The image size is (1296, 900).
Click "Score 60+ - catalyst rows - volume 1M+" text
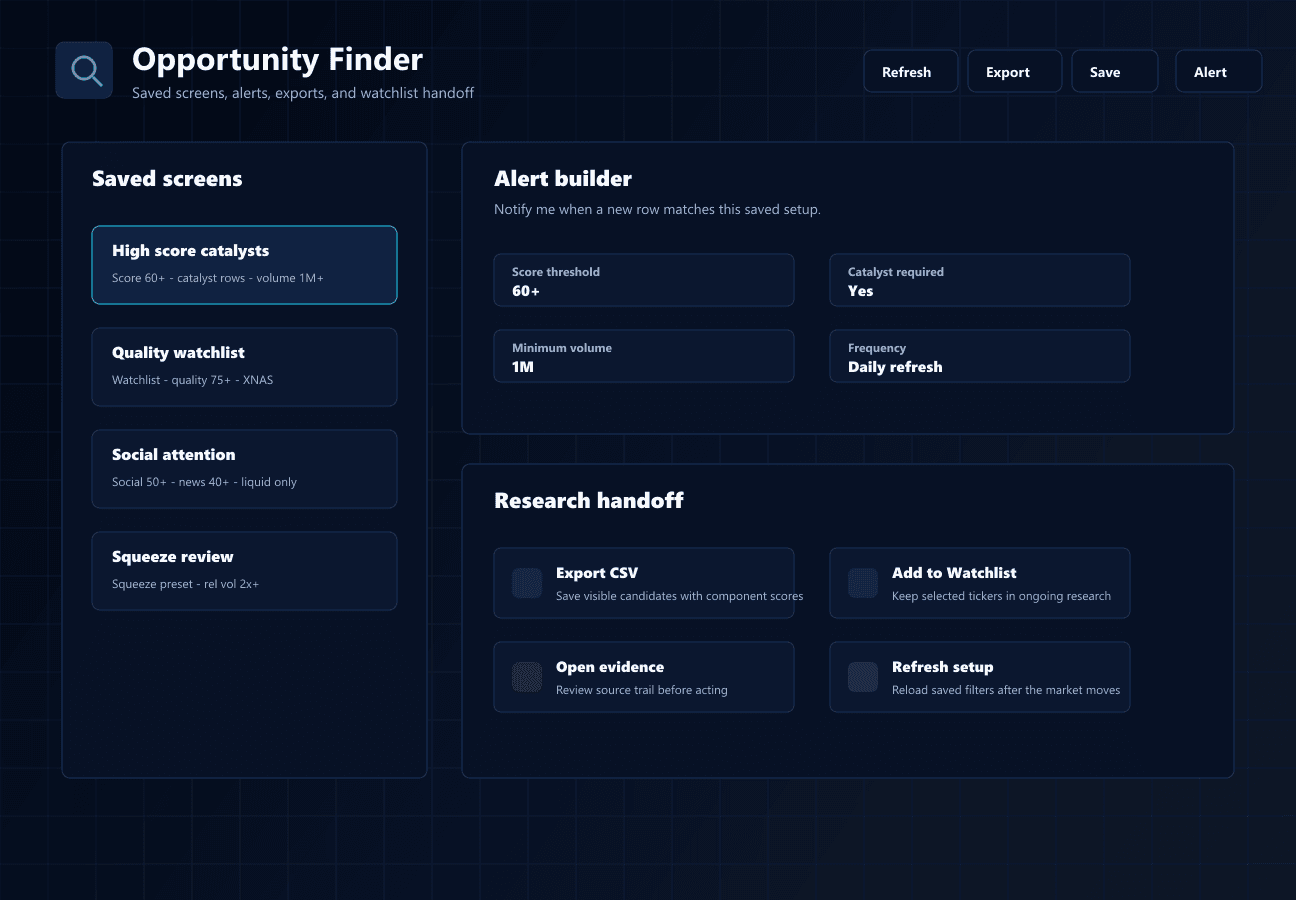tap(218, 278)
